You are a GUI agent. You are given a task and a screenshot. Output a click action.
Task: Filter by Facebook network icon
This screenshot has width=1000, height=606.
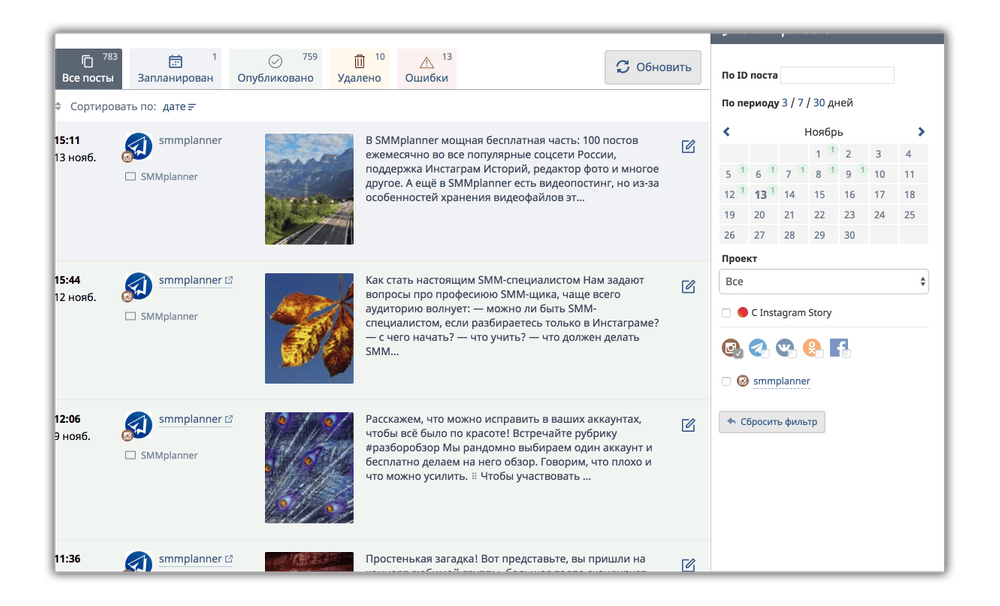839,348
